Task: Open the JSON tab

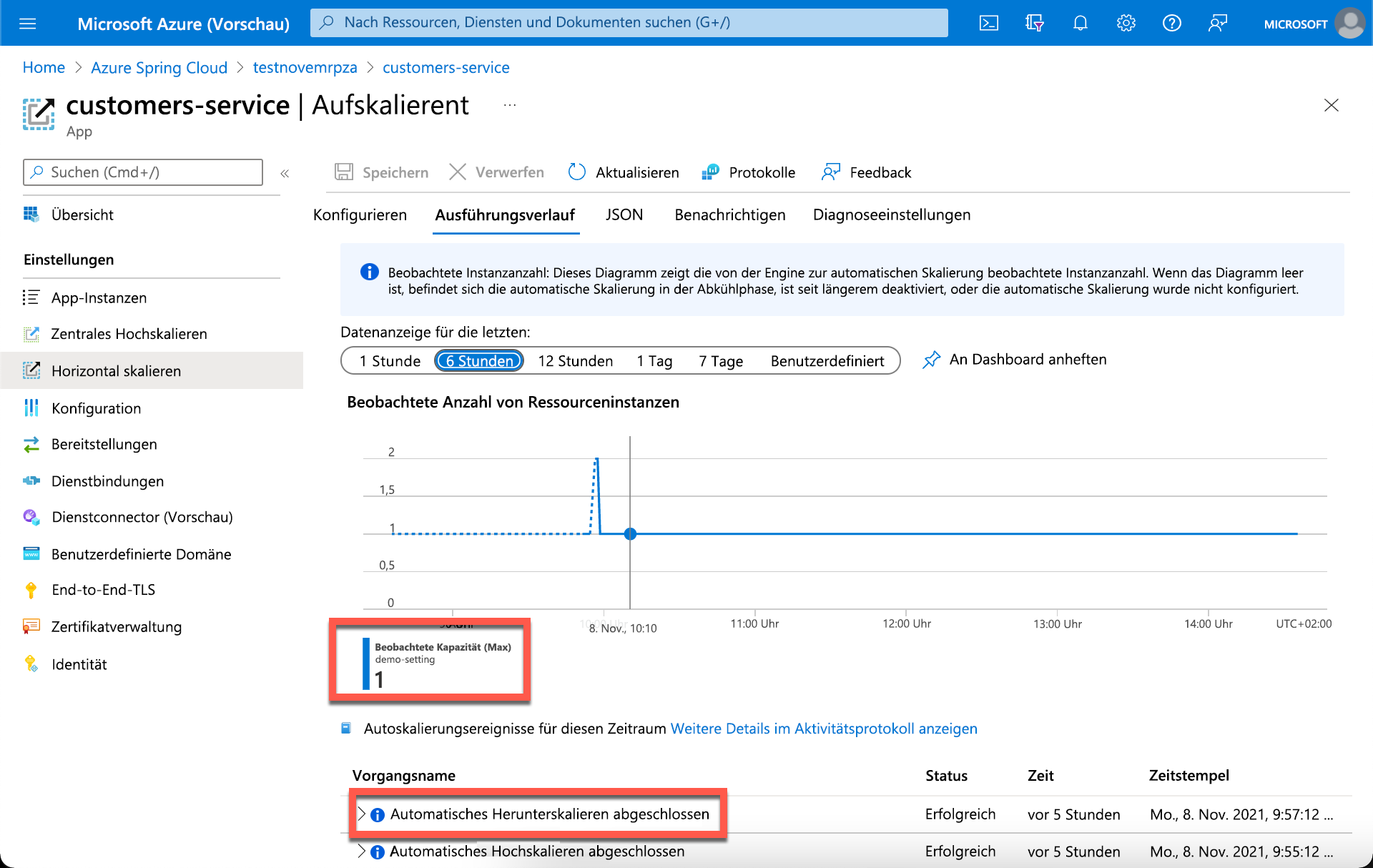Action: pyautogui.click(x=624, y=214)
